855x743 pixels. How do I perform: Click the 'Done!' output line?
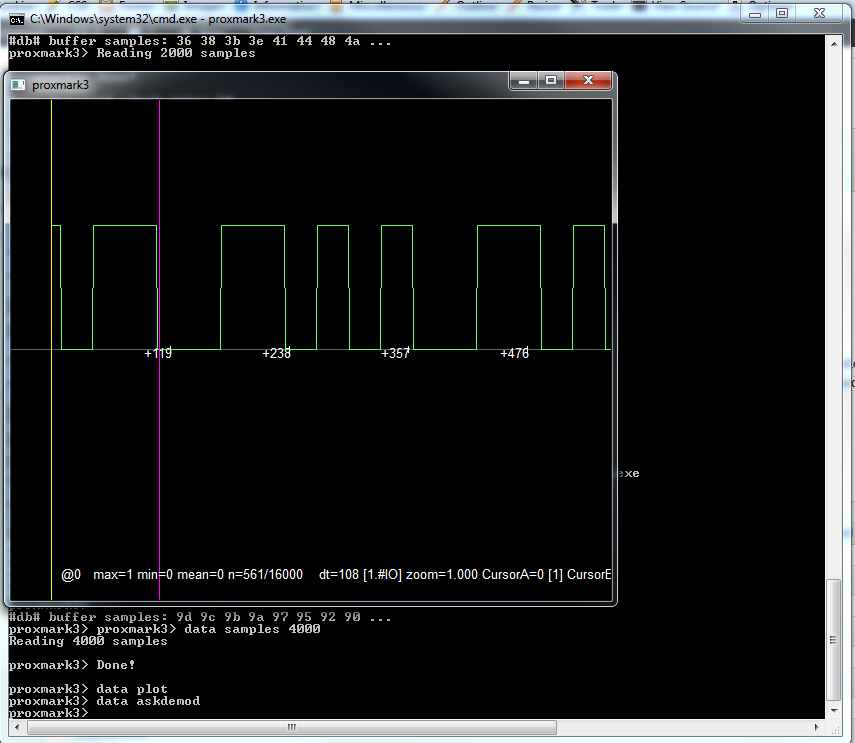coord(116,665)
